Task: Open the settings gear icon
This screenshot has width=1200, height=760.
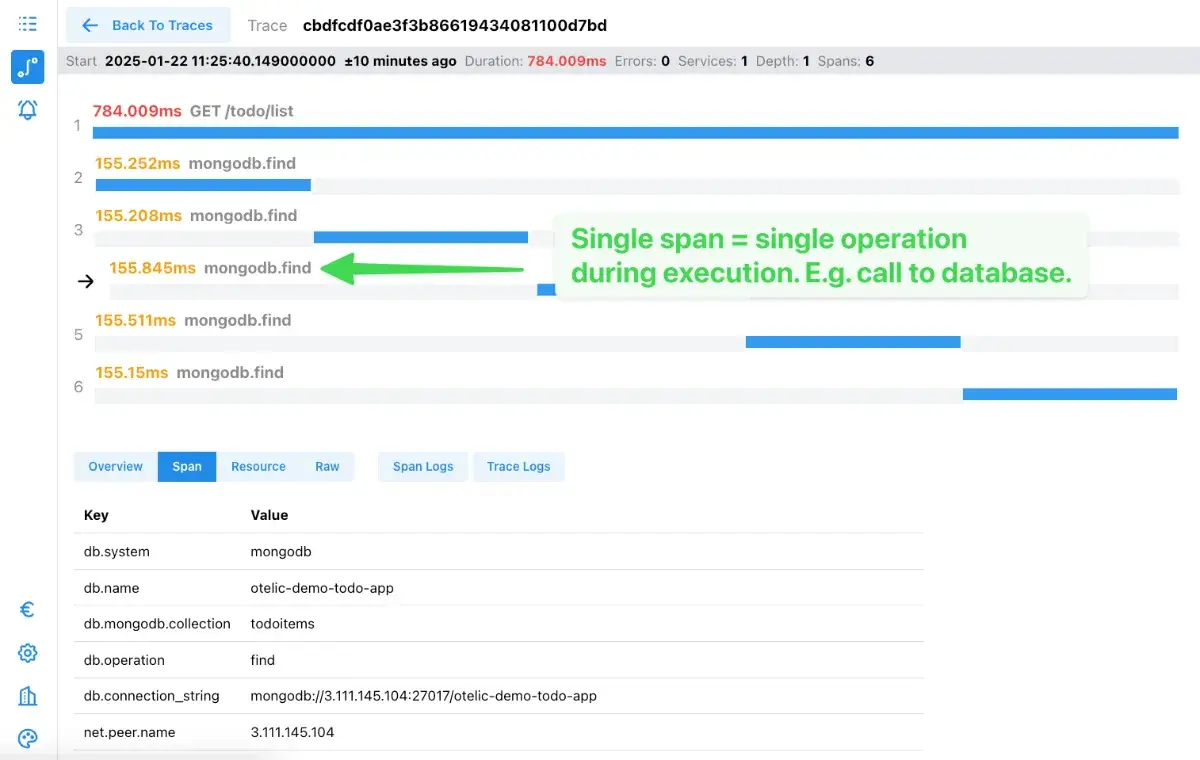Action: coord(28,653)
